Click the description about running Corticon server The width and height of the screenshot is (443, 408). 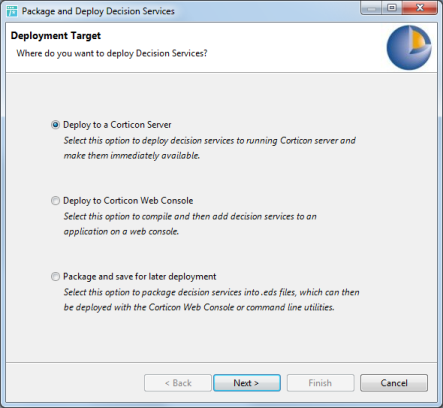pos(210,148)
